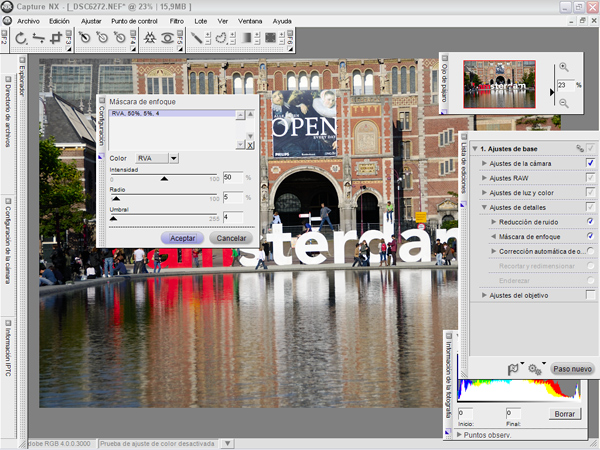Viewport: 600px width, 450px height.
Task: Open the flag version icon in edit list
Action: pos(513,369)
